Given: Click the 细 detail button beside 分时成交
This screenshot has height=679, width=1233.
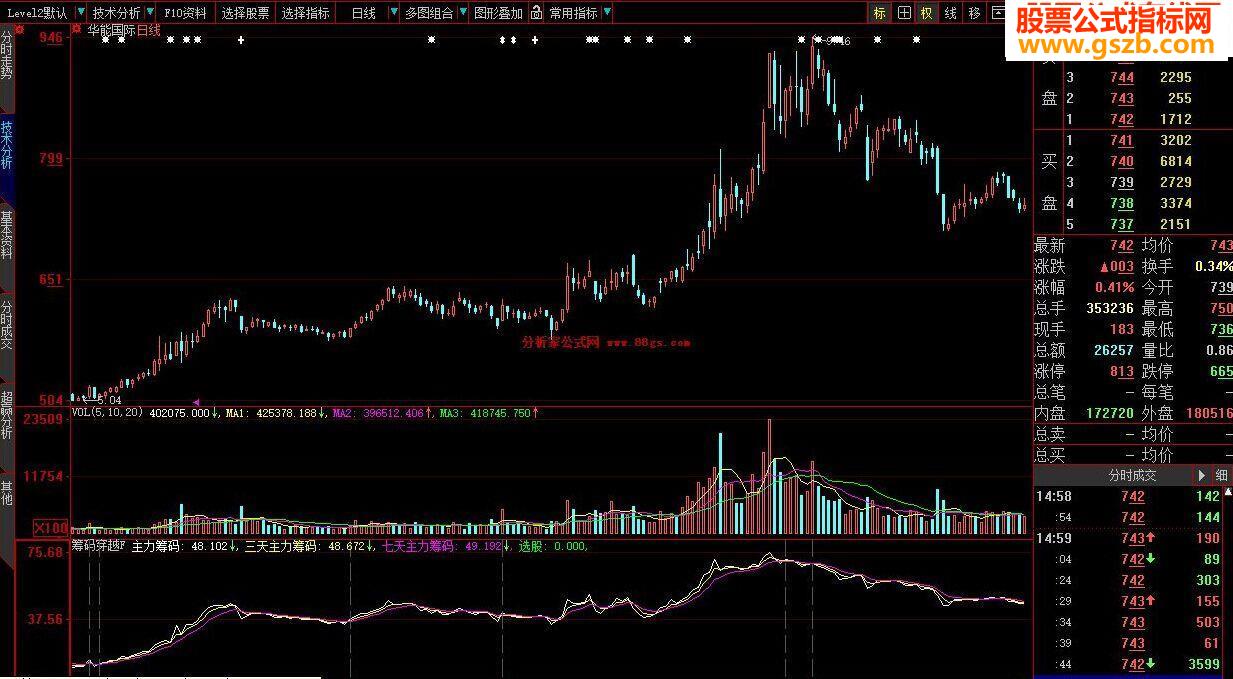Looking at the screenshot, I should [x=1222, y=475].
